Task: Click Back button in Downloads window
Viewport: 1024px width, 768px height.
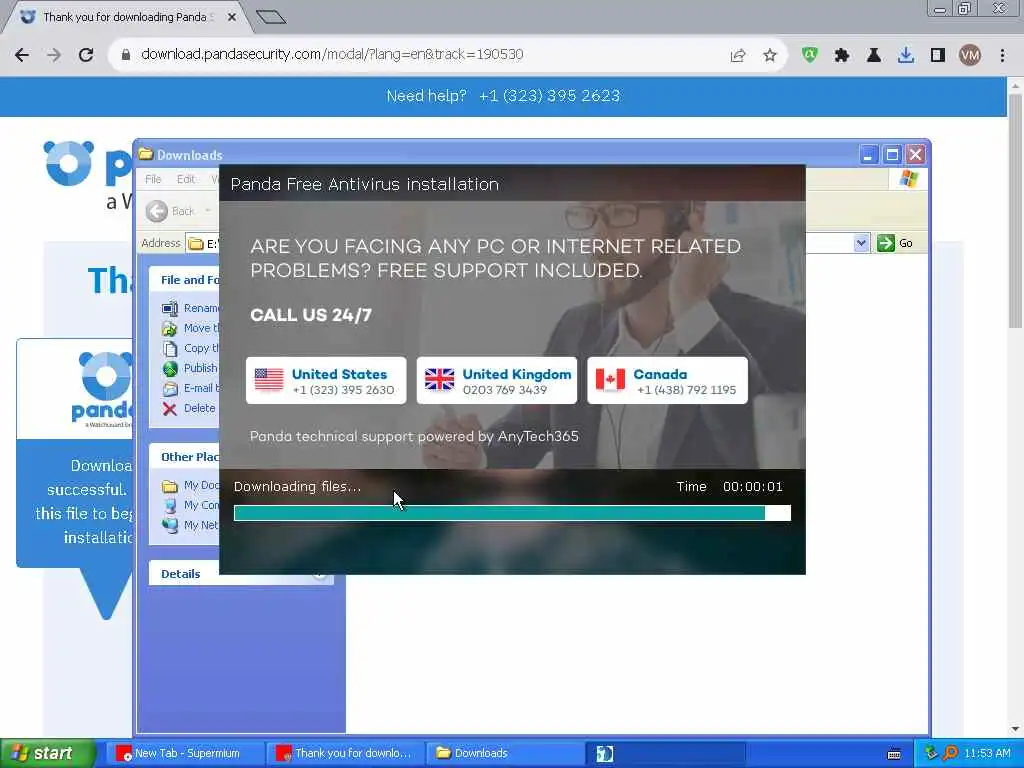Action: pyautogui.click(x=171, y=211)
